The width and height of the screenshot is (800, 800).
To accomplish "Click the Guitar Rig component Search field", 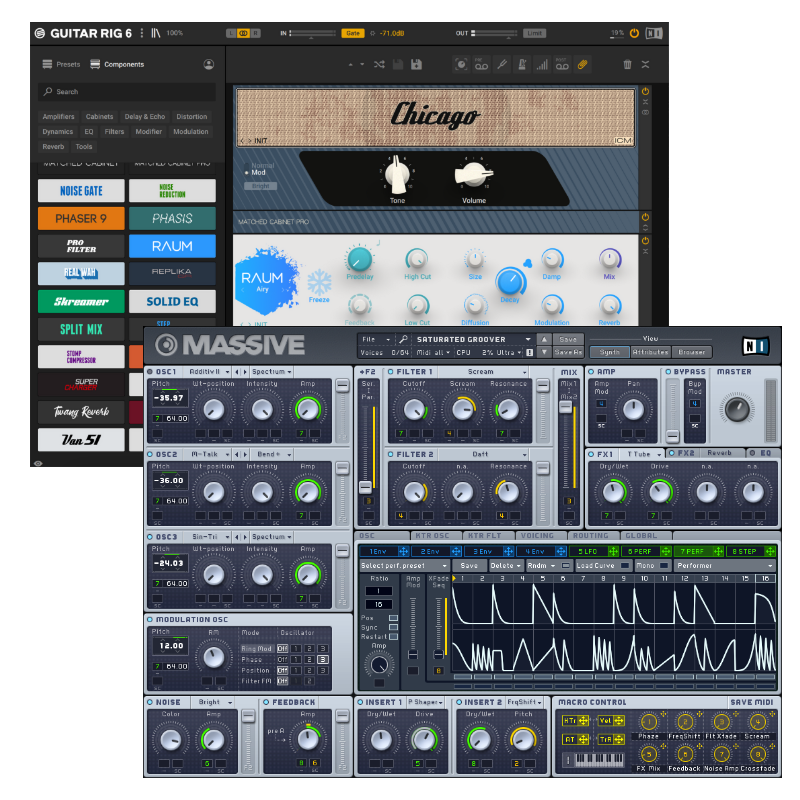I will [127, 92].
